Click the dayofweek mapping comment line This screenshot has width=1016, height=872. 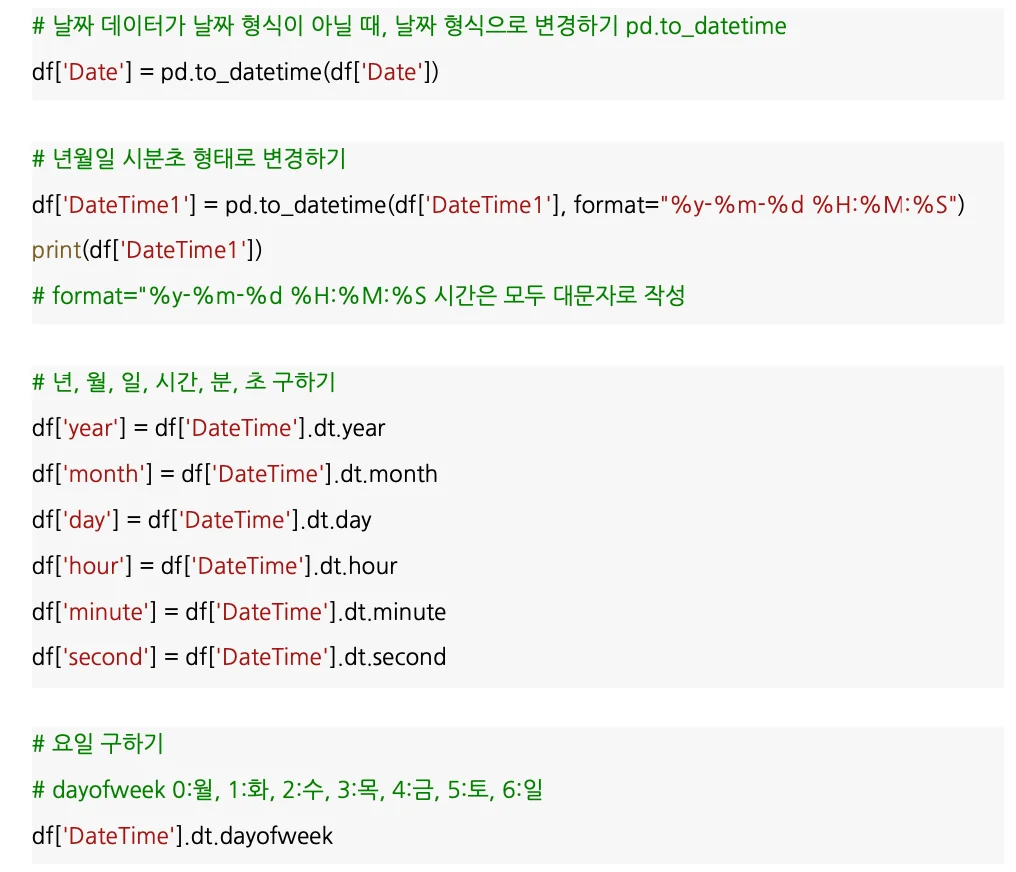287,790
